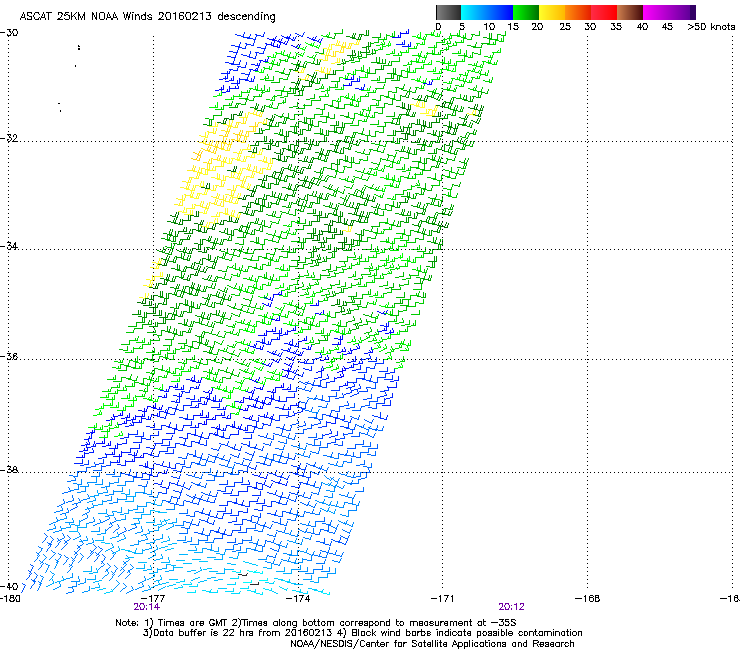
Task: Select the '-34' latitude axis label
Action: (x=9, y=246)
